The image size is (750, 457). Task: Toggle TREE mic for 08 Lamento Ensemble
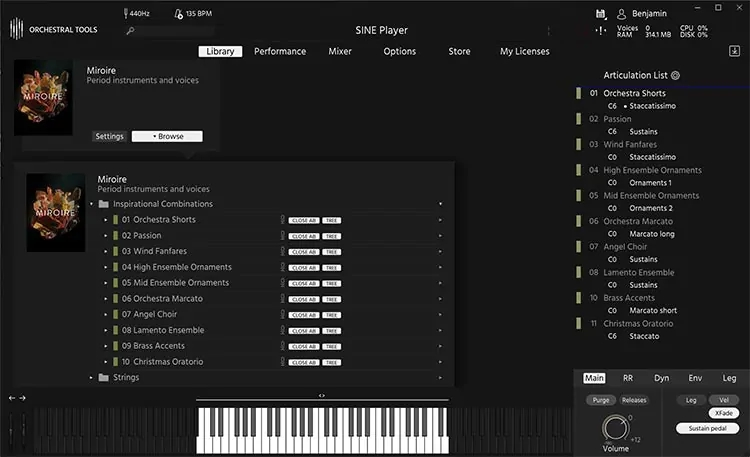pyautogui.click(x=331, y=331)
